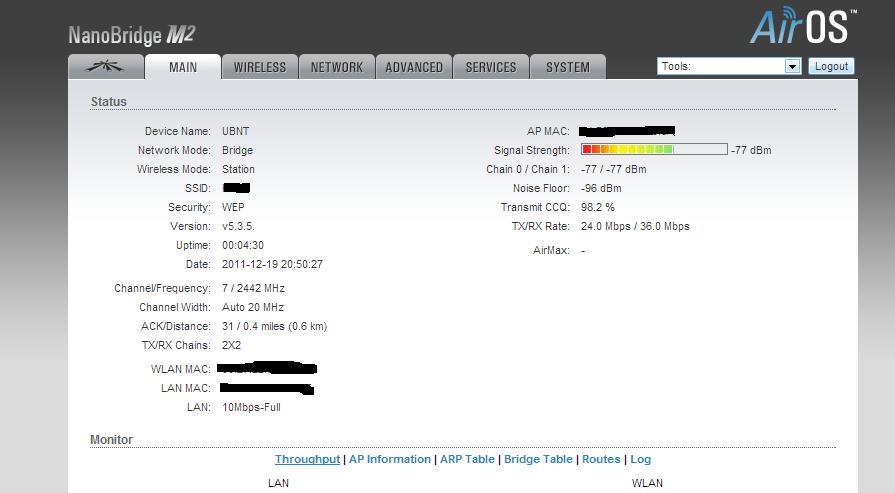Open the Throughput monitor link
This screenshot has height=493, width=895.
307,459
